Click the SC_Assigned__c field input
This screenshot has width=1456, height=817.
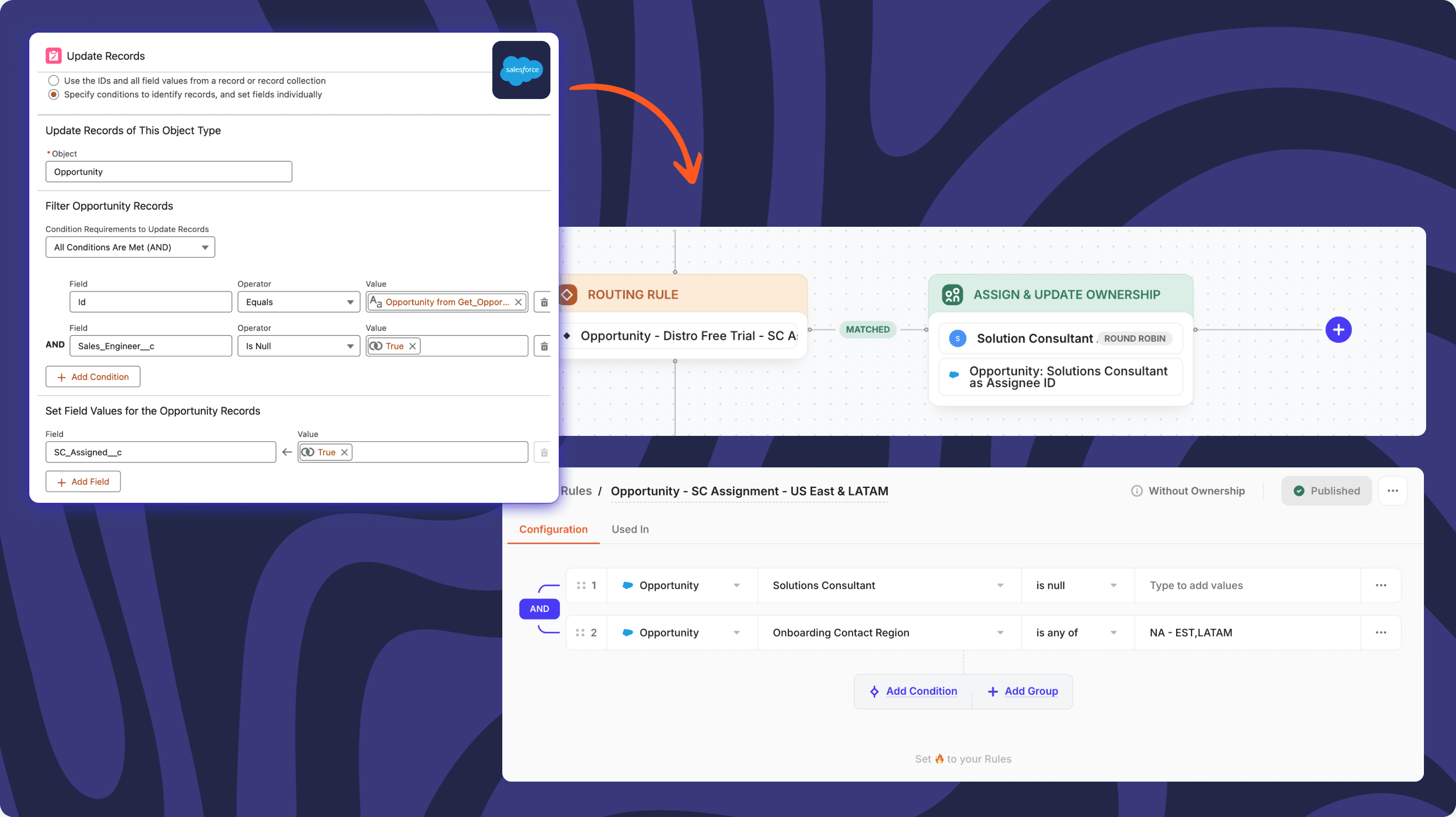click(160, 452)
